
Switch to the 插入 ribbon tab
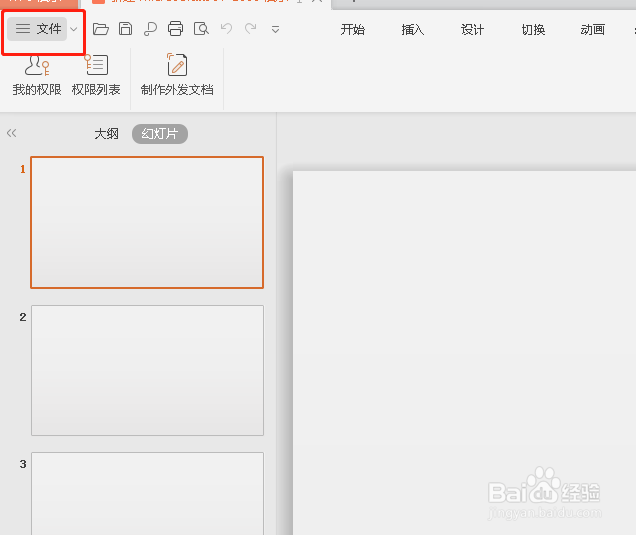click(x=413, y=30)
